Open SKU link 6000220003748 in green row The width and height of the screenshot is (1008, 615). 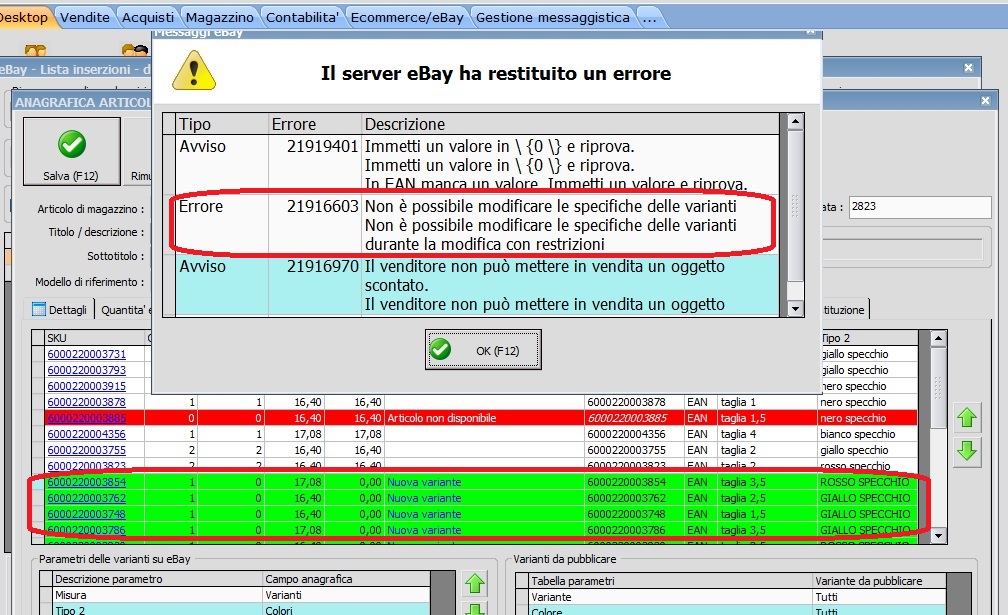coord(87,514)
